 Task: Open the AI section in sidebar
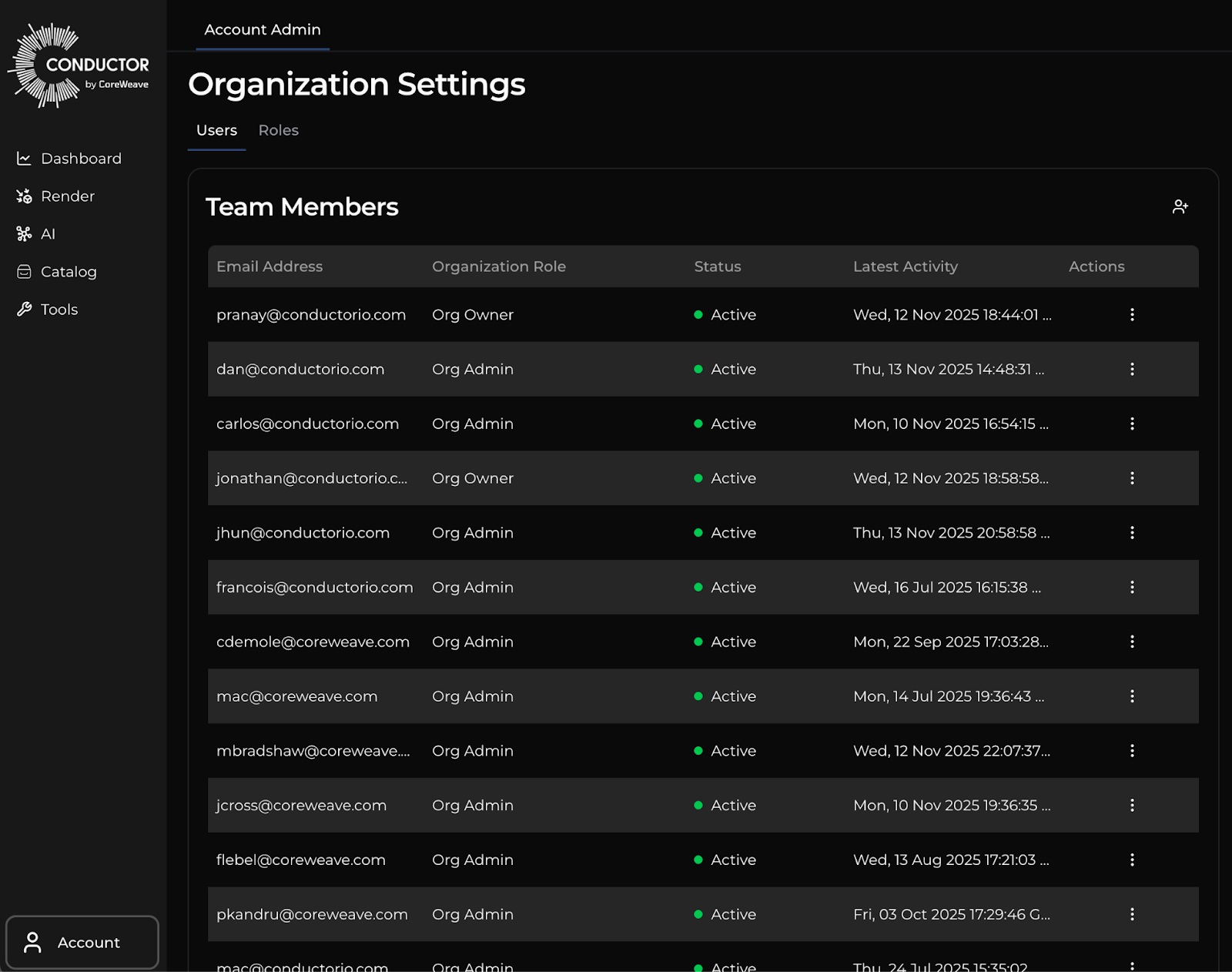pos(47,234)
